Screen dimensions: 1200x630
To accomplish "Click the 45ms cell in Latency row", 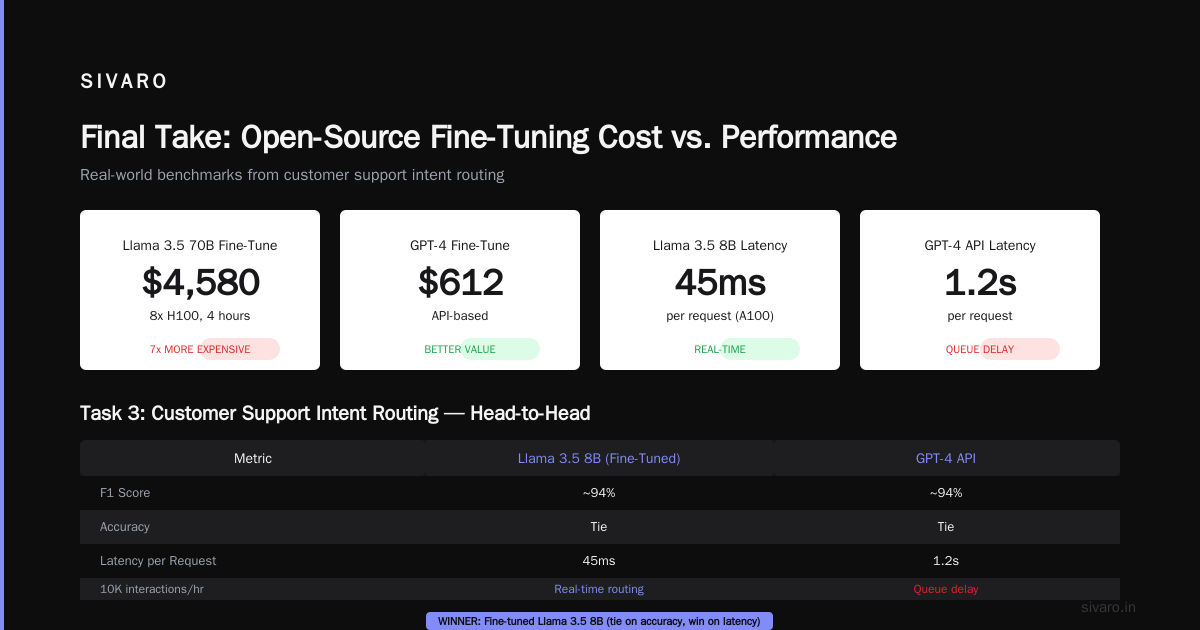I will pos(599,561).
